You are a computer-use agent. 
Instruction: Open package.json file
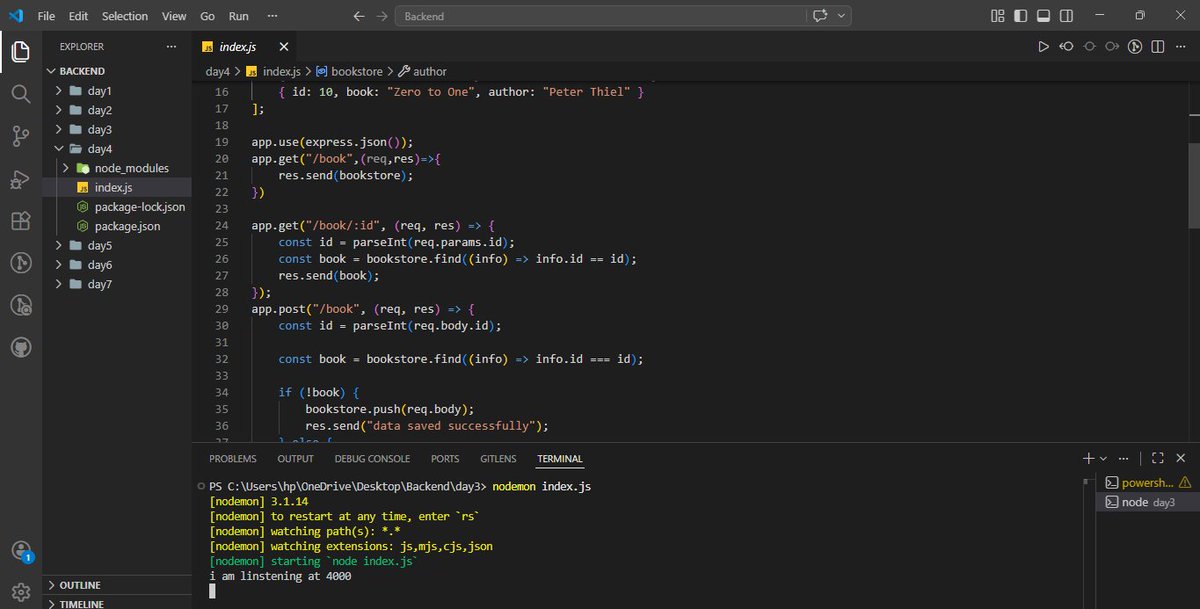[x=116, y=226]
